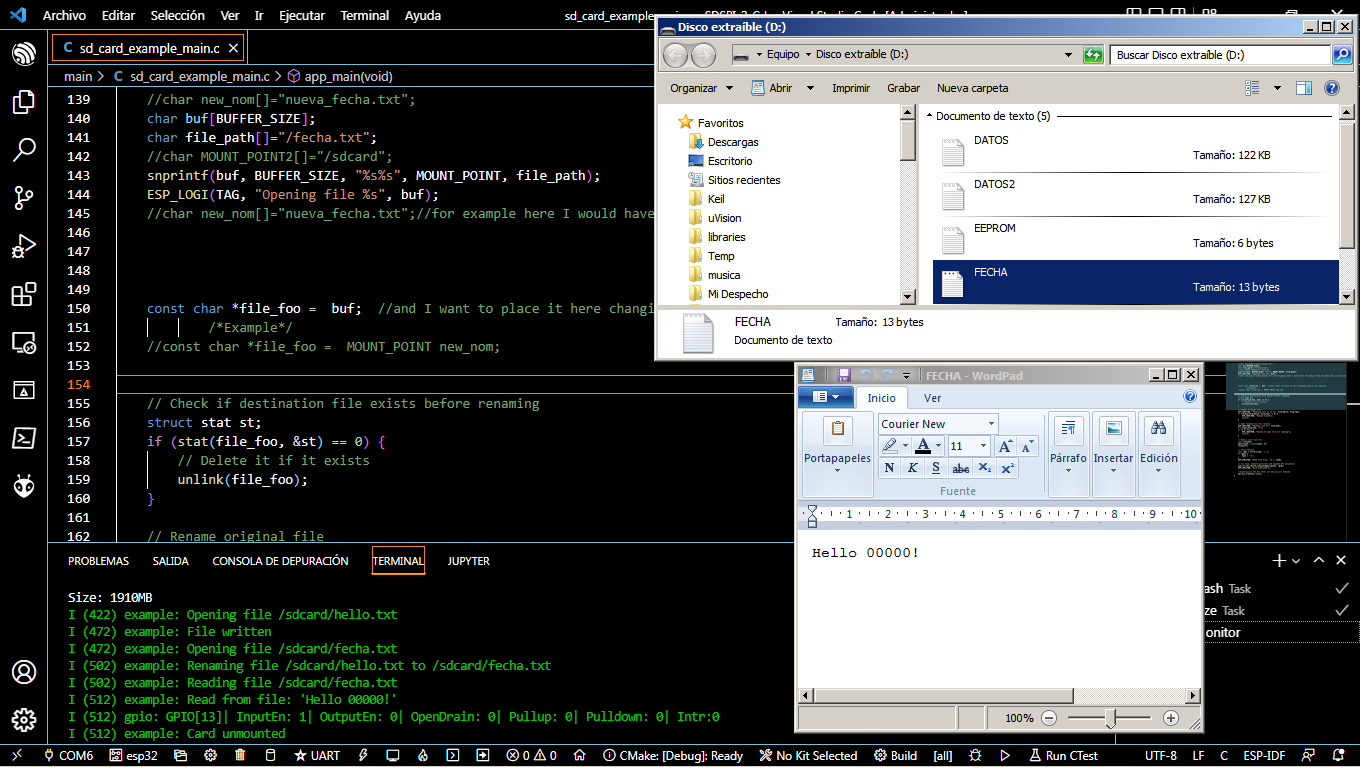This screenshot has height=768, width=1360.
Task: Open Source Control view in the activity bar
Action: click(x=24, y=198)
